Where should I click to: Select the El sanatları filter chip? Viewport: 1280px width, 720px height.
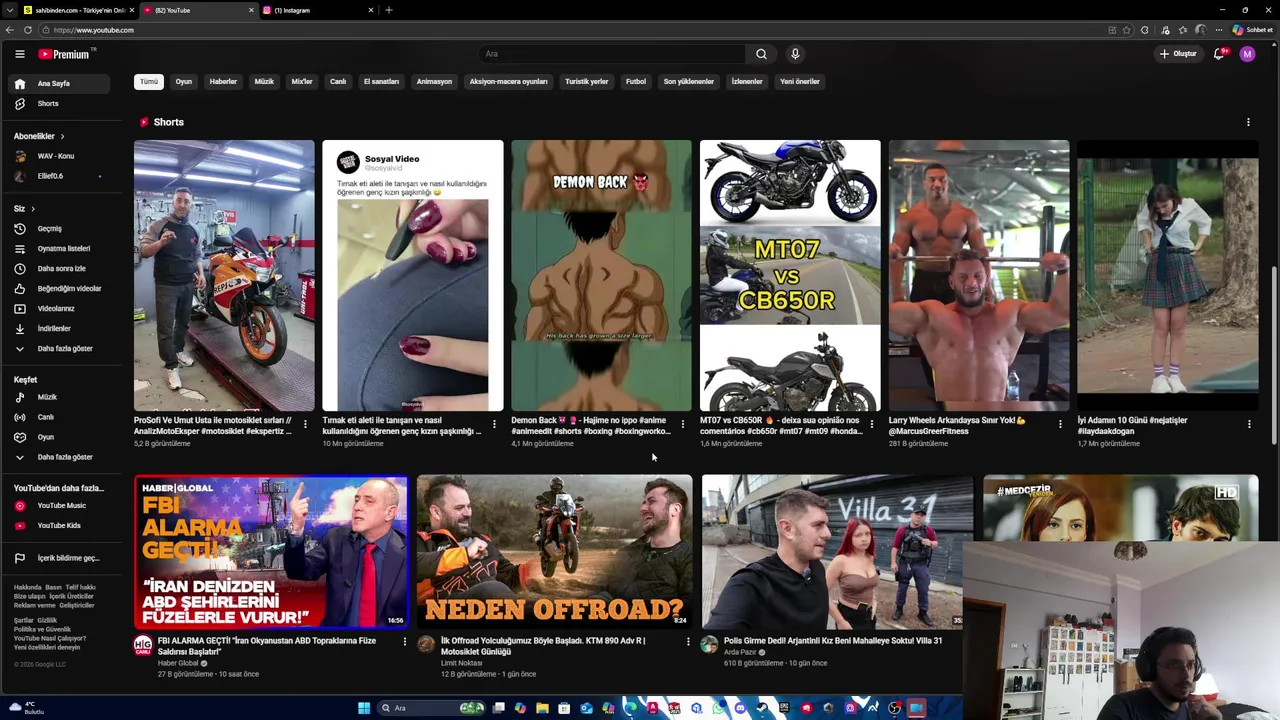pyautogui.click(x=381, y=82)
